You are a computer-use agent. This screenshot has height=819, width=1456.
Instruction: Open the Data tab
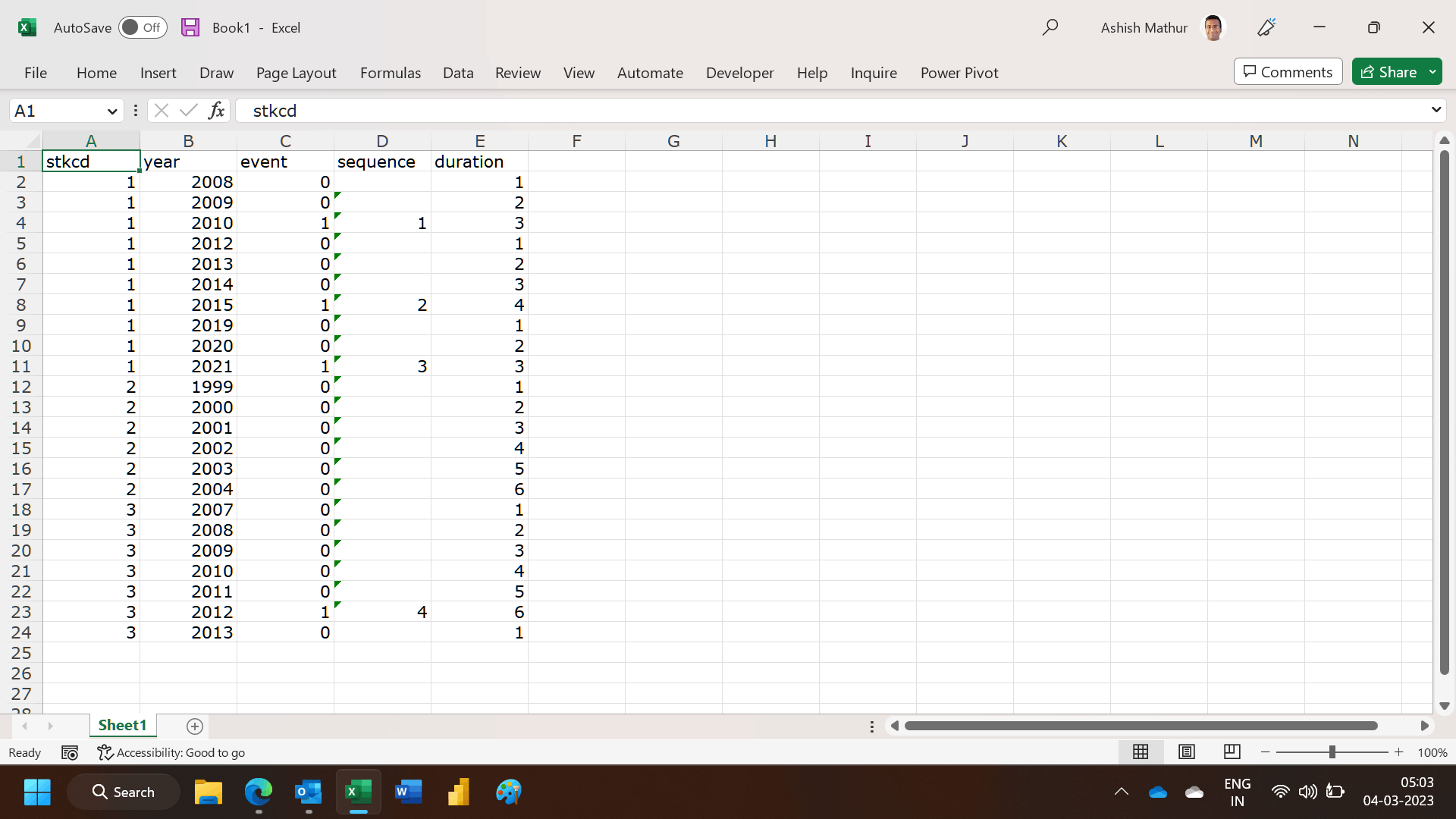coord(458,73)
